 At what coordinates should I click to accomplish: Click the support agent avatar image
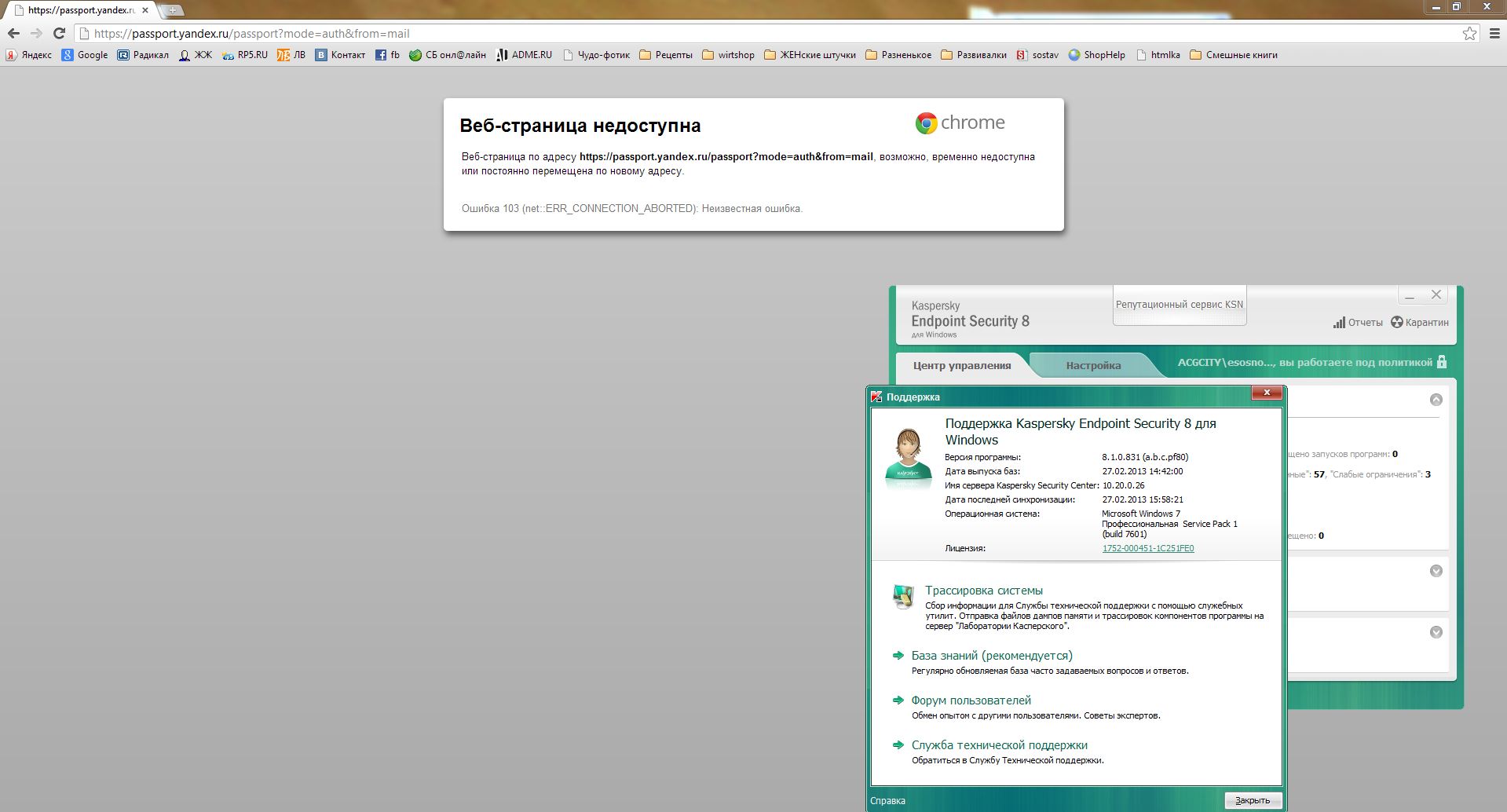[908, 458]
